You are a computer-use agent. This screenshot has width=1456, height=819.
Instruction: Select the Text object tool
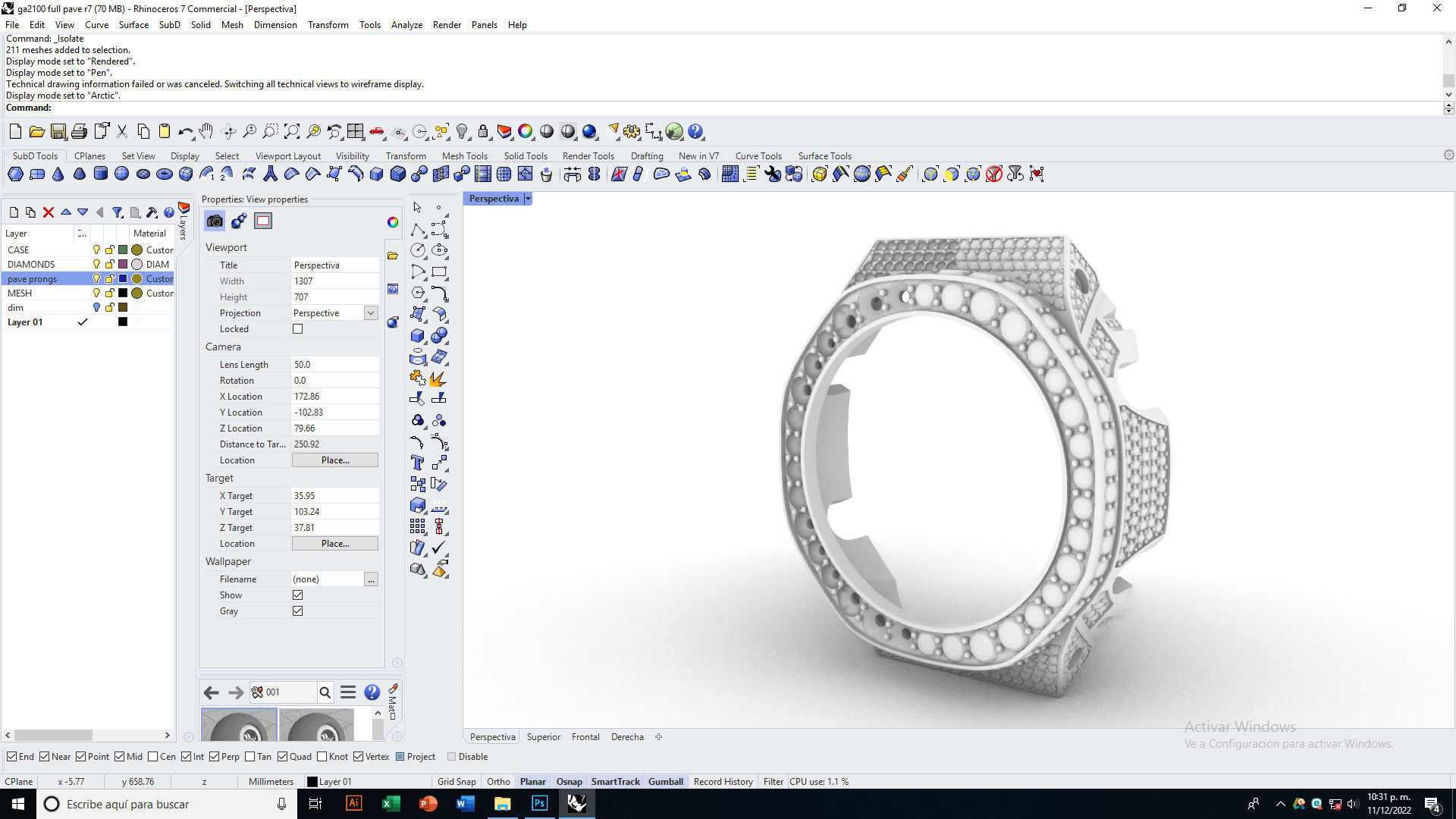tap(417, 463)
